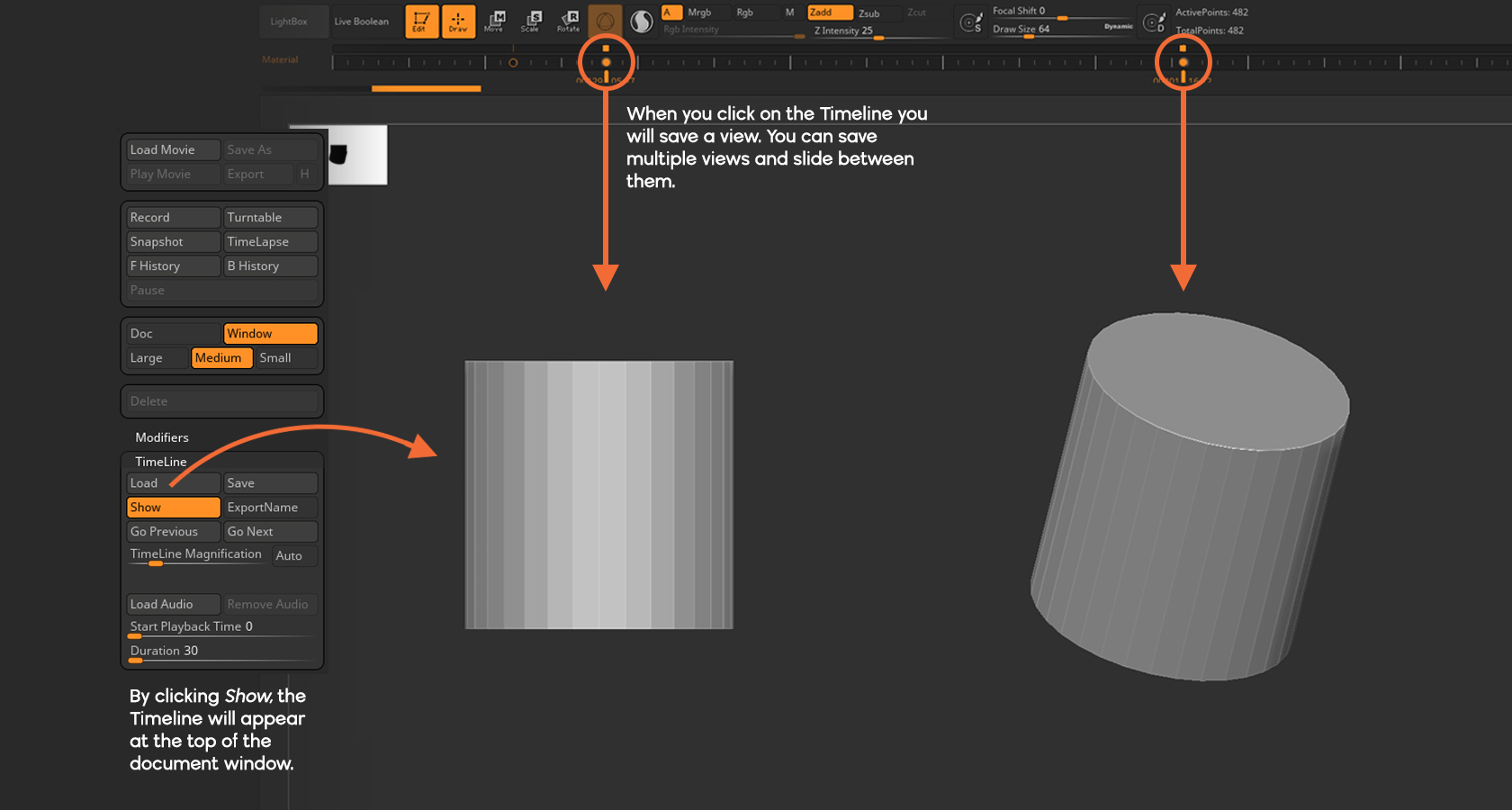Activate the Scale tool icon
Viewport: 1512px width, 810px height.
531,21
